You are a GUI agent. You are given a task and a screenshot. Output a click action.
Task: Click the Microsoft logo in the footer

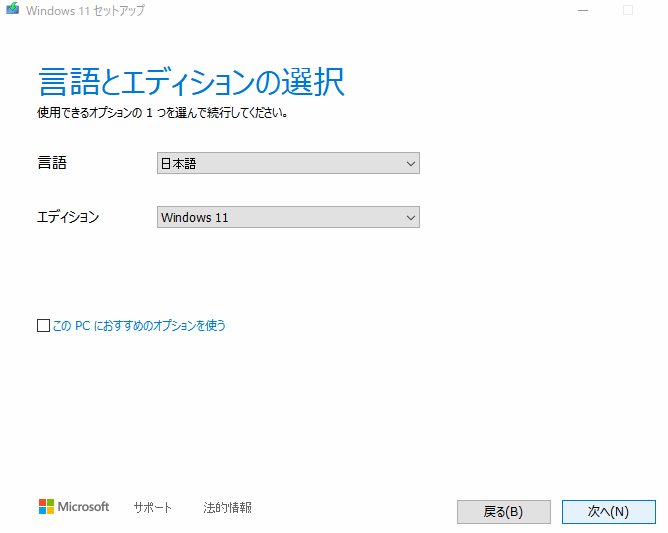coord(74,507)
